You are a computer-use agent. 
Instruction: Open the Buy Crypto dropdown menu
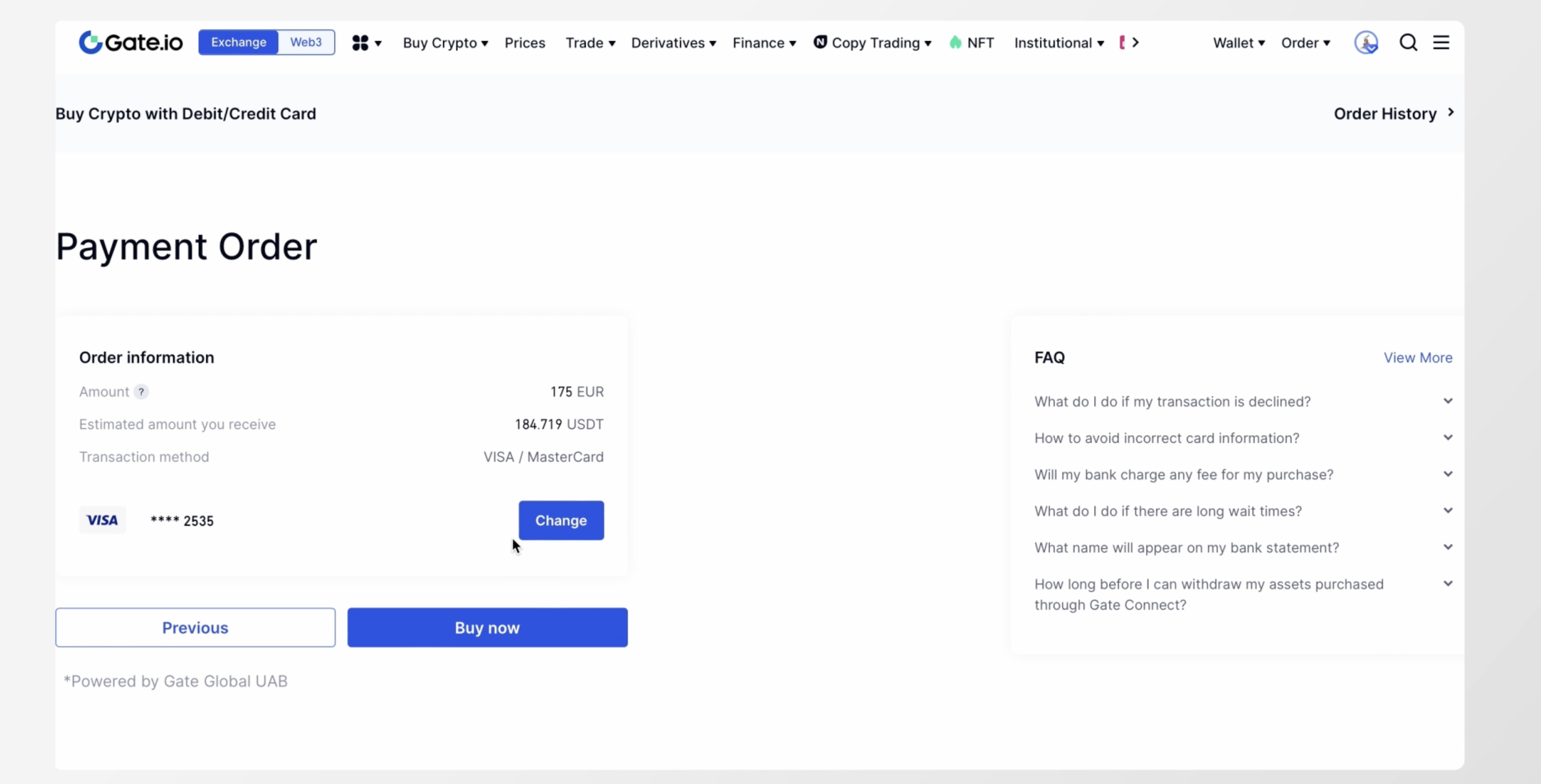[x=445, y=43]
